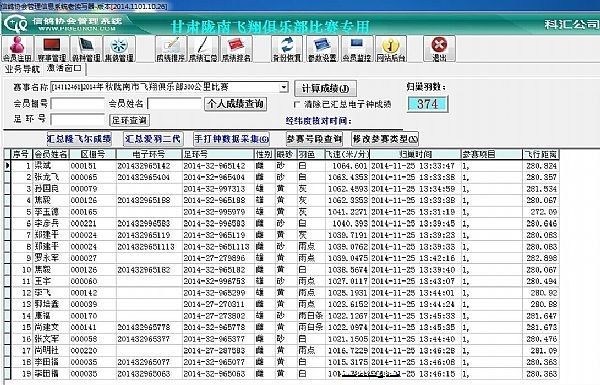Select distance cell 282.898
The image size is (600, 385).
pyautogui.click(x=541, y=258)
